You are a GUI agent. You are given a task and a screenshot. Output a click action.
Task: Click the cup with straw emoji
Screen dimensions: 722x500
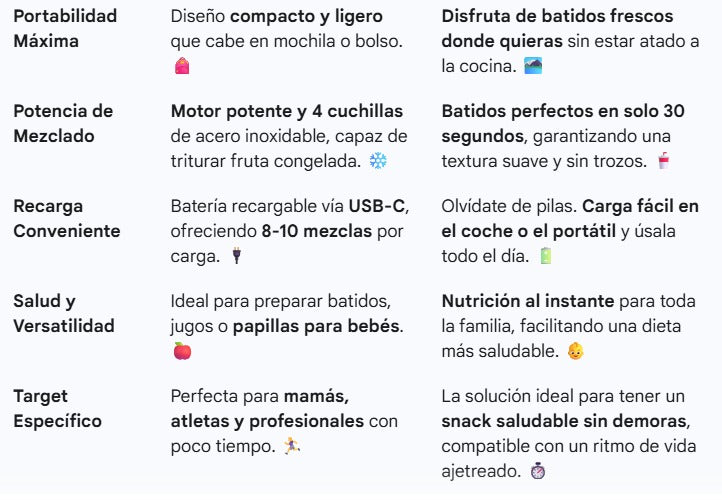[663, 161]
